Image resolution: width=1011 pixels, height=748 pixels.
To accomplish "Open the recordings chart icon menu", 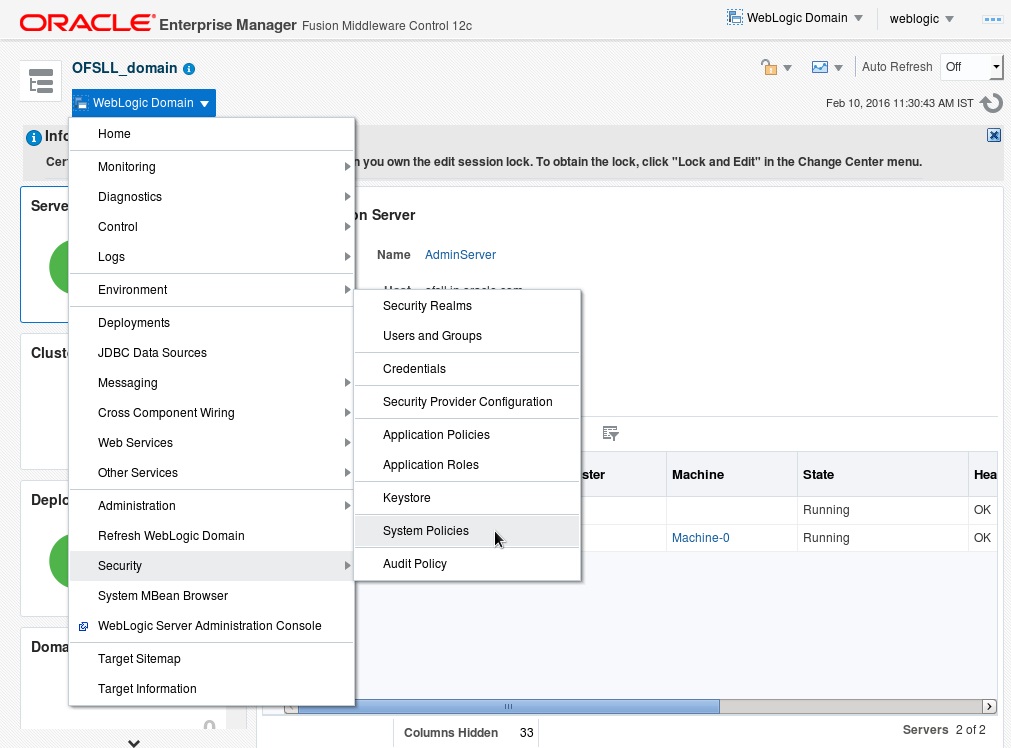I will [x=827, y=67].
